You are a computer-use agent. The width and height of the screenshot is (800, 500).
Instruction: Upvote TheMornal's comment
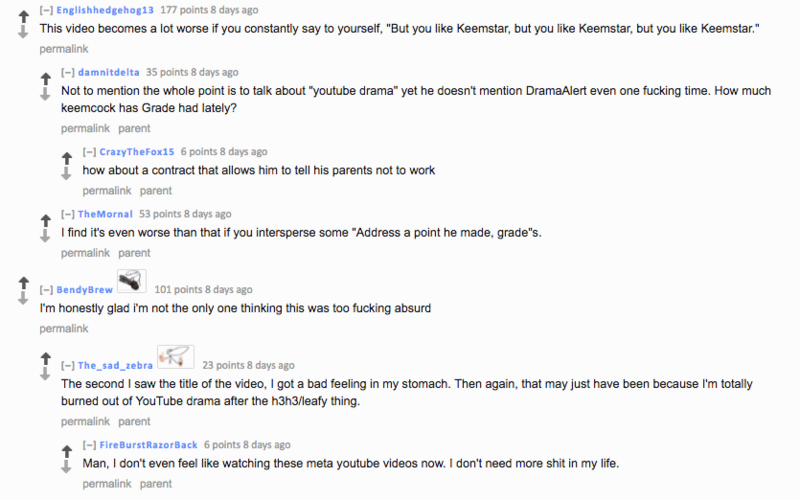(x=45, y=219)
